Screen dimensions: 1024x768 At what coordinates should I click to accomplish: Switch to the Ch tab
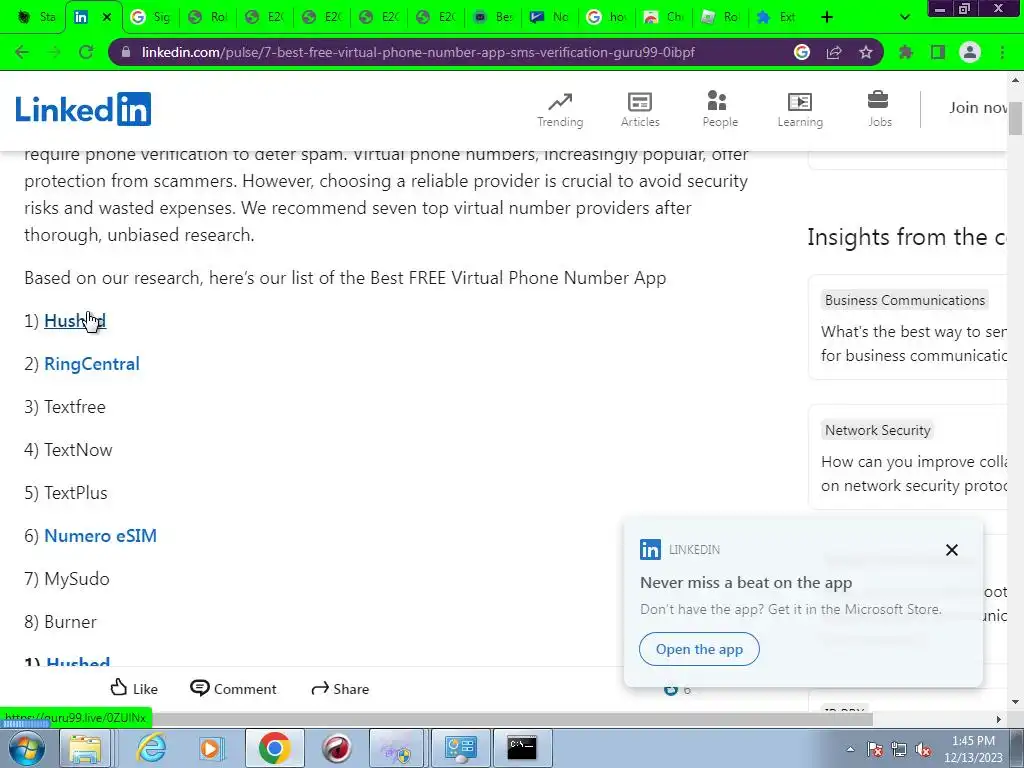click(x=664, y=17)
